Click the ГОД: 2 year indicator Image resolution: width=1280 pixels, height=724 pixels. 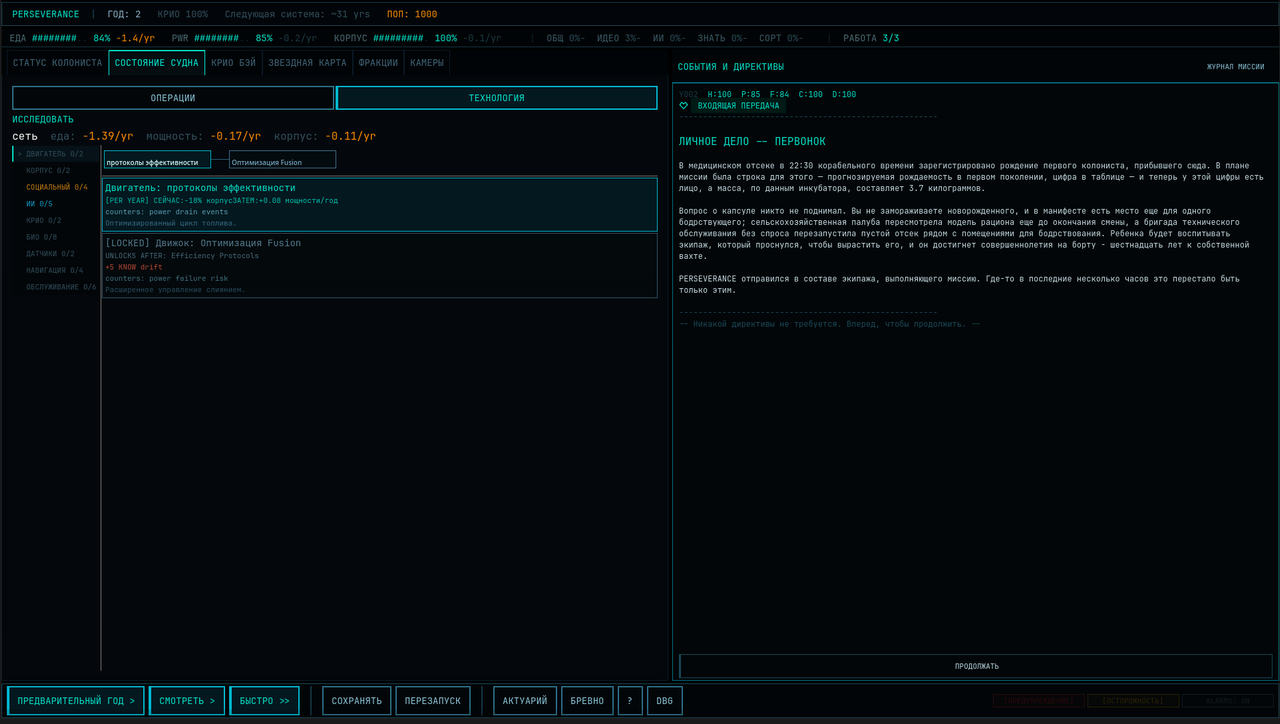coord(124,14)
